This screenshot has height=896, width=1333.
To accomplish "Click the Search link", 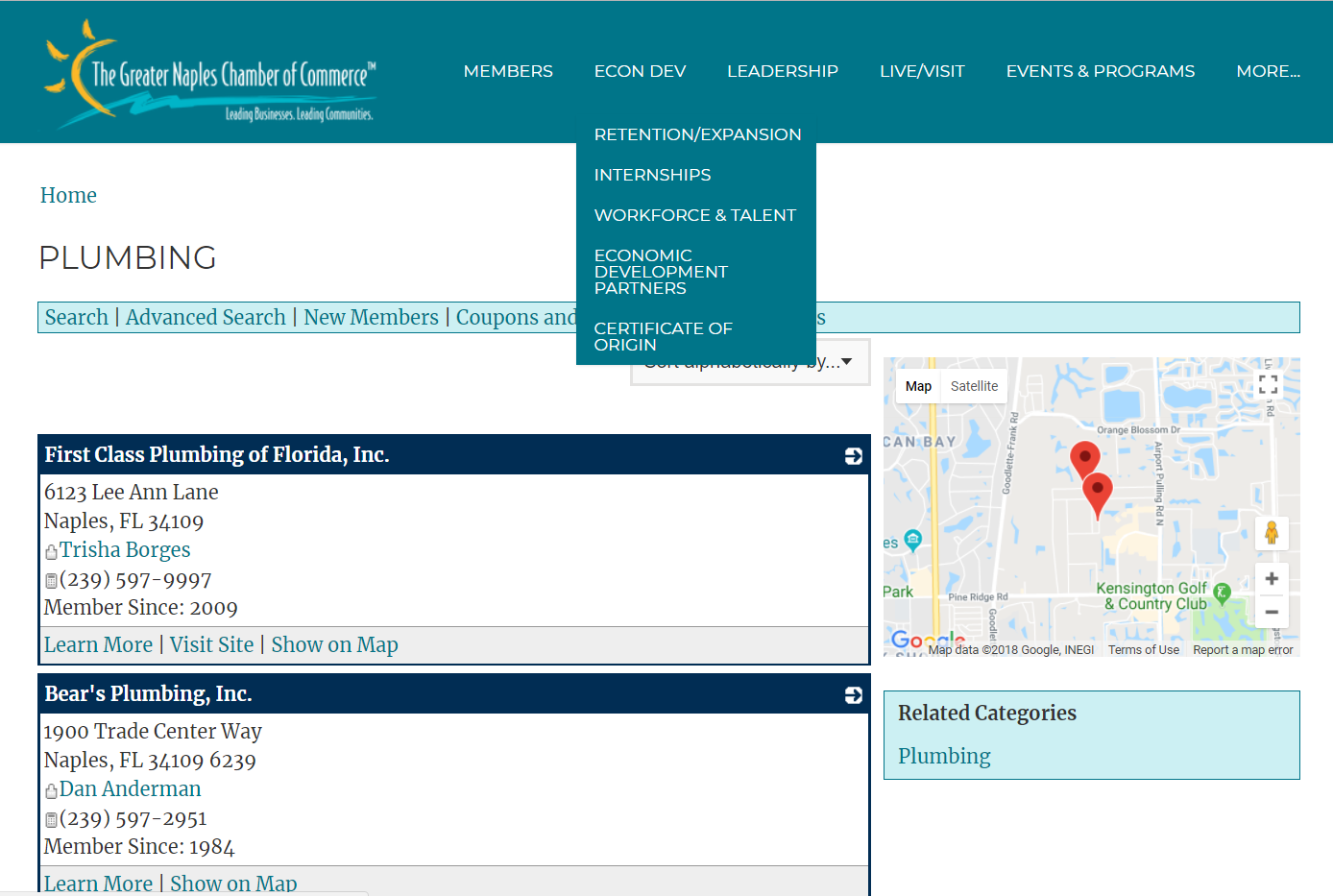I will pos(77,317).
